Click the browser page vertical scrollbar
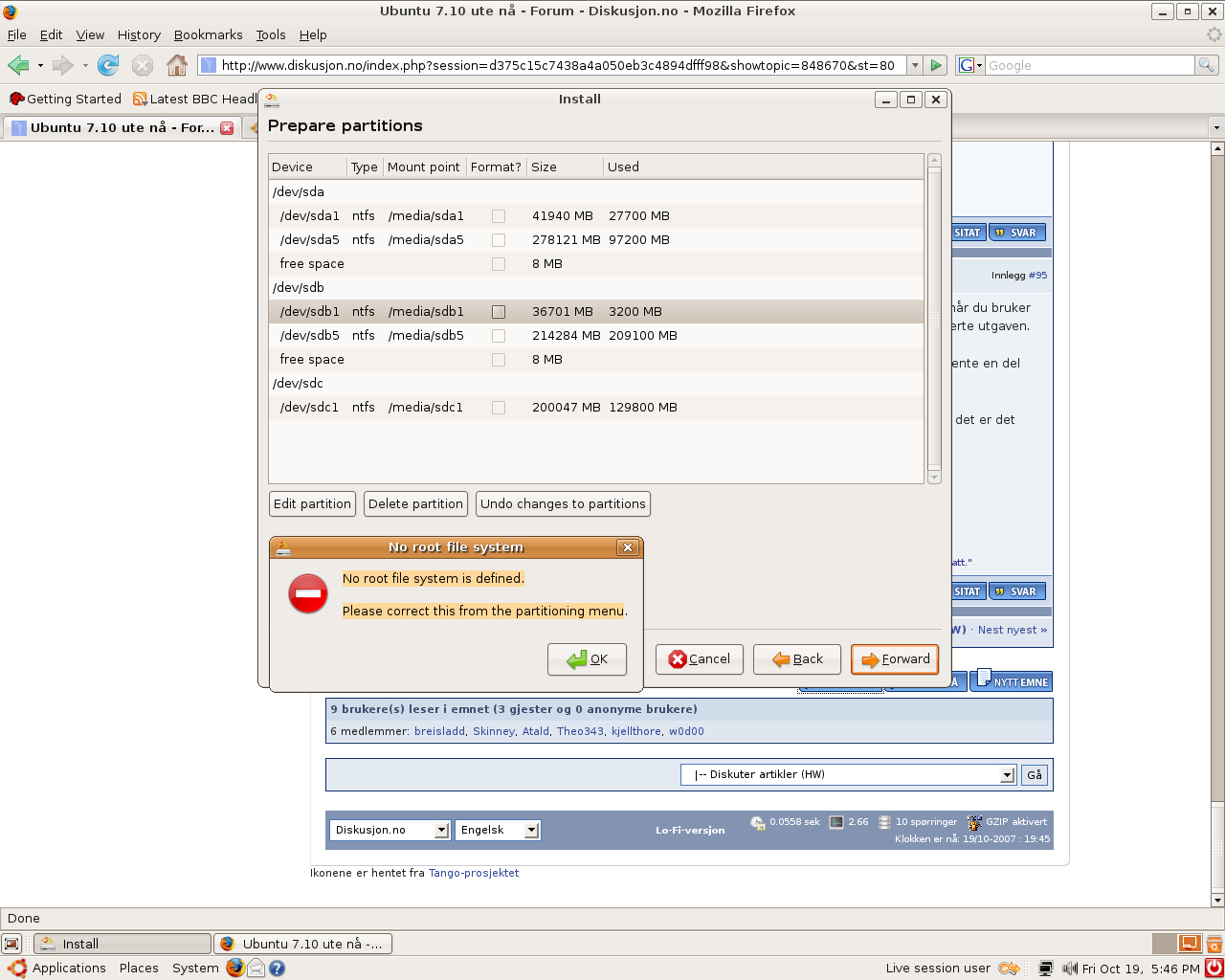 [1217, 524]
